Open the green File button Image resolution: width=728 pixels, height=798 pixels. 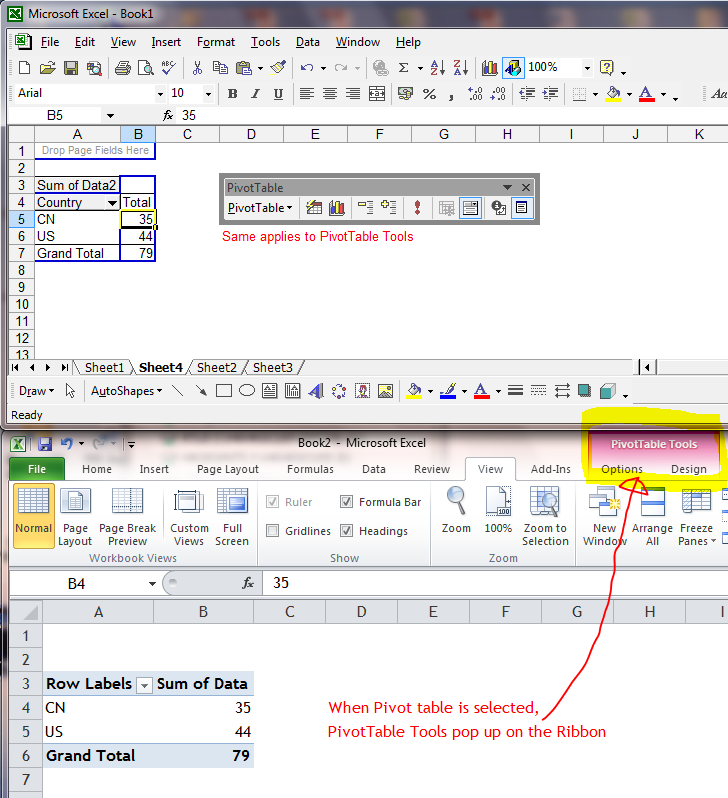pyautogui.click(x=37, y=469)
